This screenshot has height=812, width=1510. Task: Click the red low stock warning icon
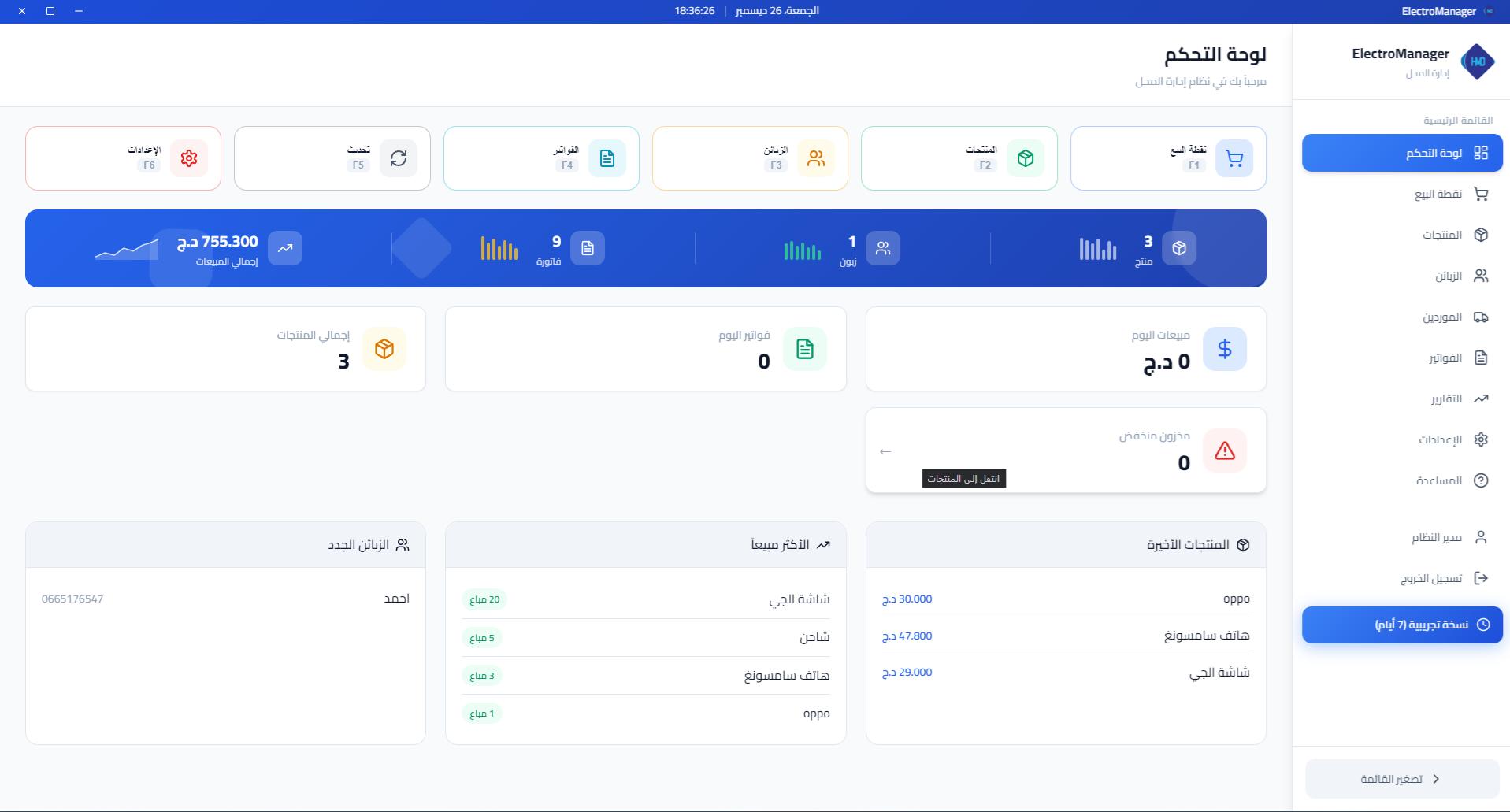[x=1225, y=450]
